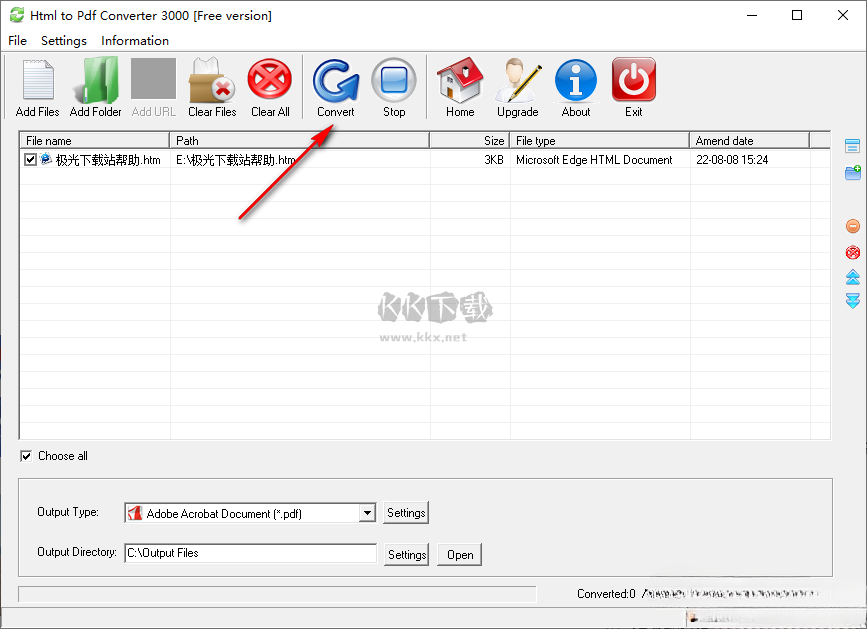The image size is (867, 629).
Task: Click the Open output directory button
Action: coord(460,554)
